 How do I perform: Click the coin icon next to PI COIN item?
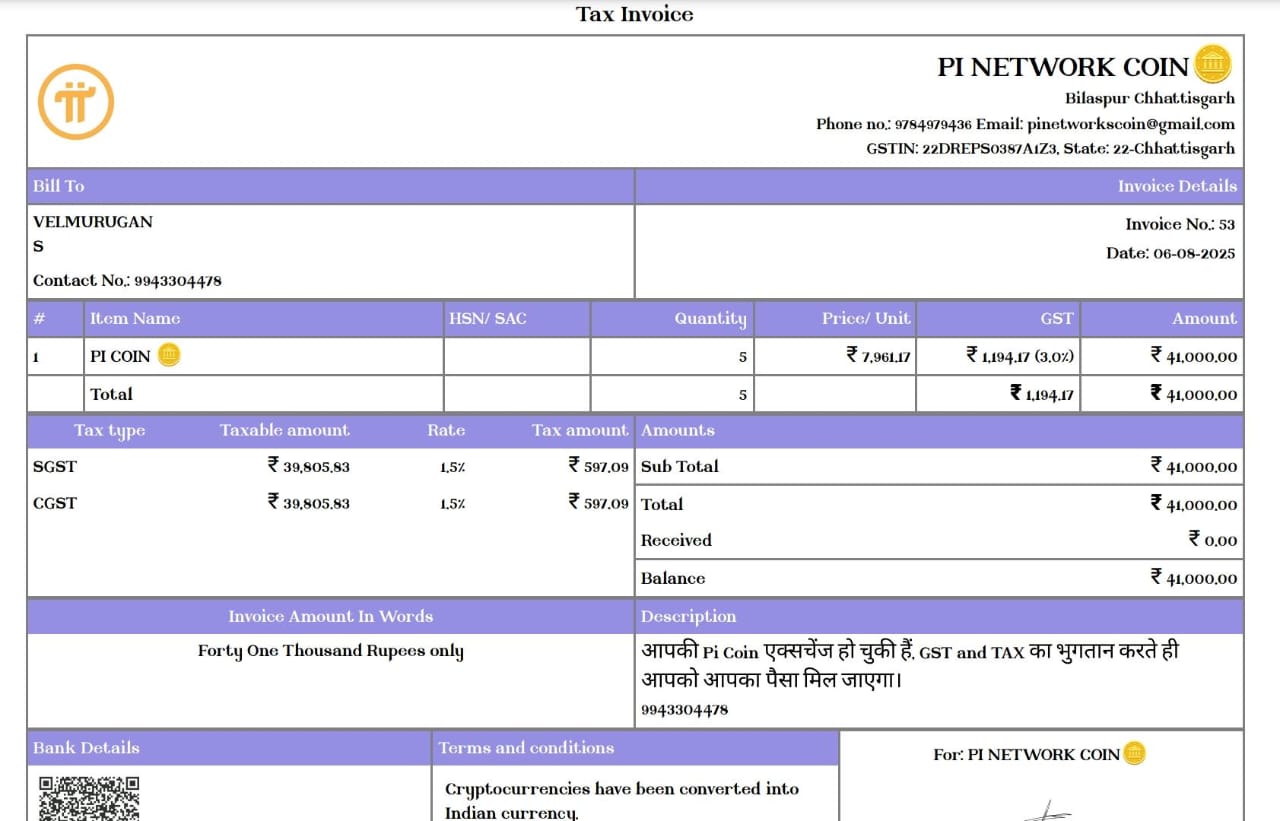click(169, 354)
